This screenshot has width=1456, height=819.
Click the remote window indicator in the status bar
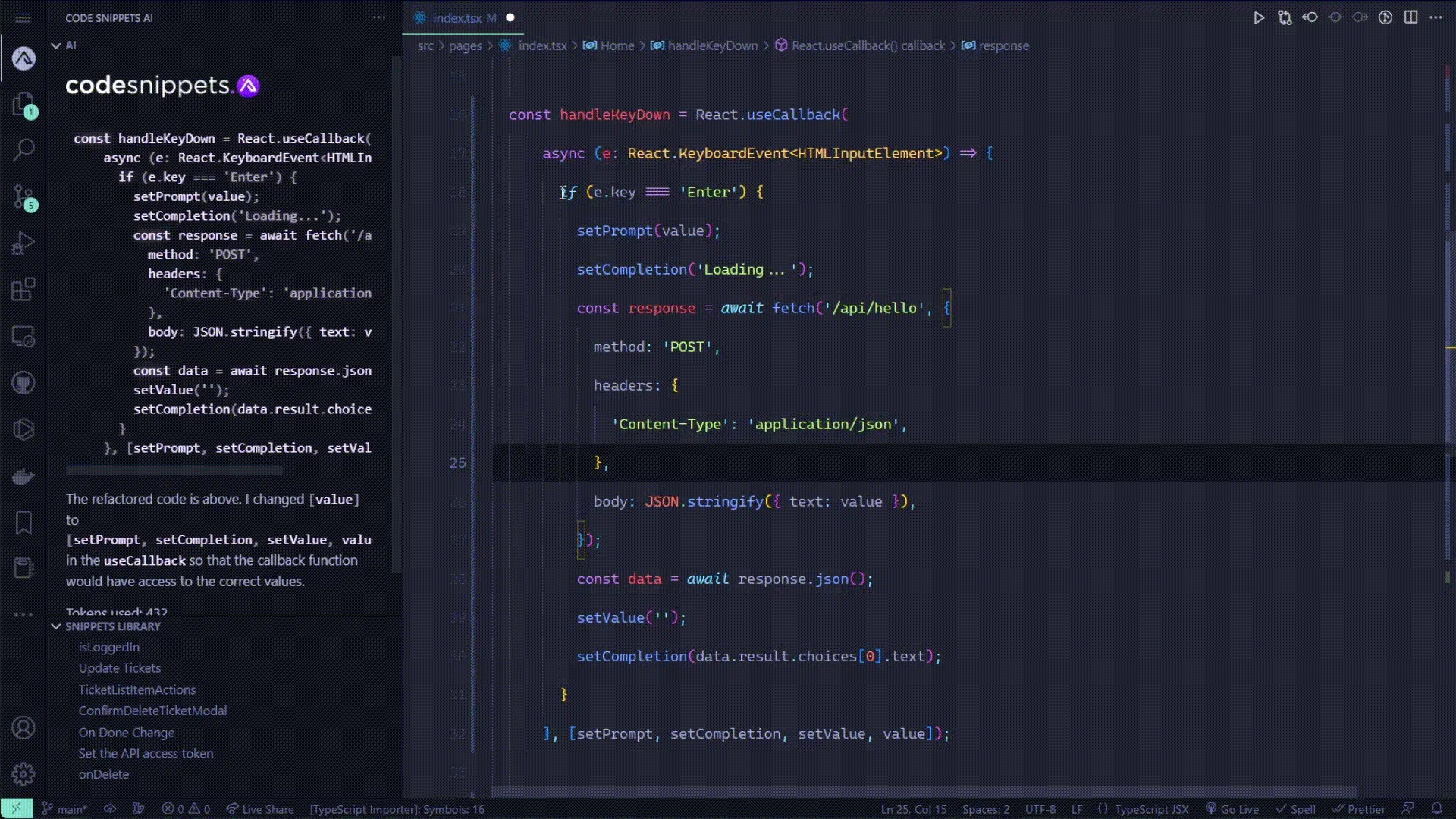[17, 809]
